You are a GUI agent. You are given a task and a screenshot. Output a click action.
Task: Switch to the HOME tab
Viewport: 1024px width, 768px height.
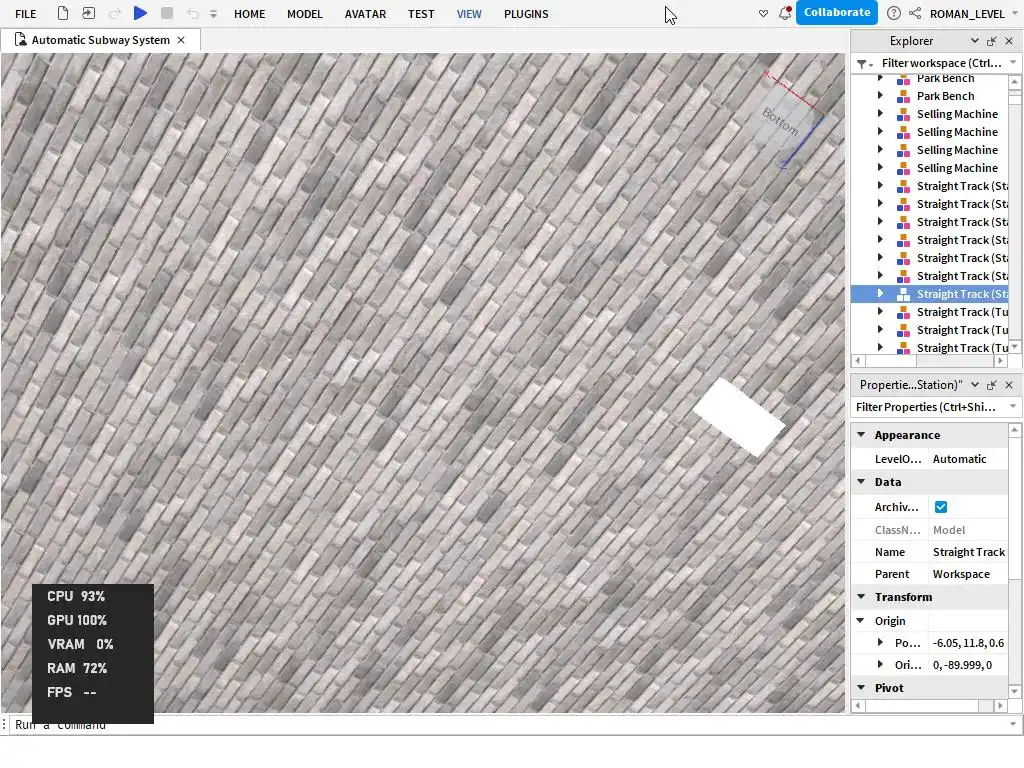[249, 14]
